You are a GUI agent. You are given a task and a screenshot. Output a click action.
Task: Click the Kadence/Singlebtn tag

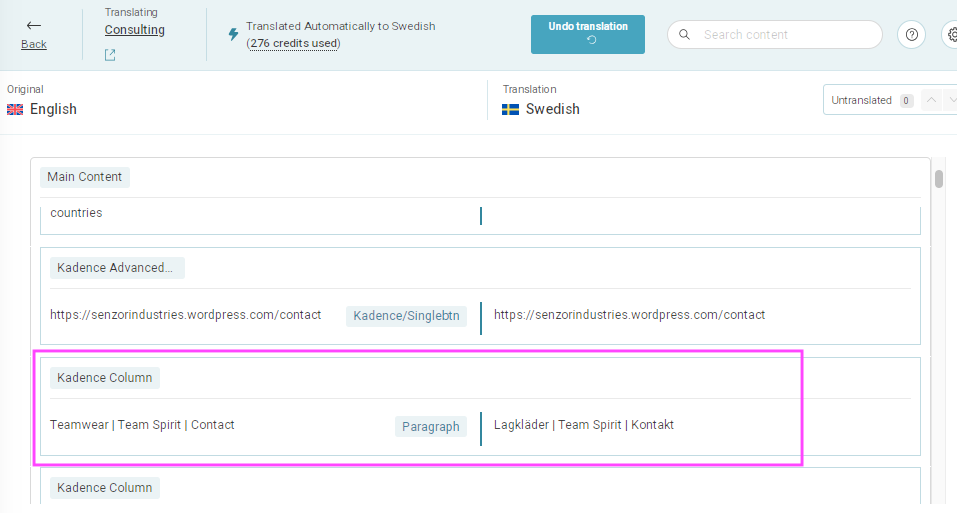coord(406,316)
